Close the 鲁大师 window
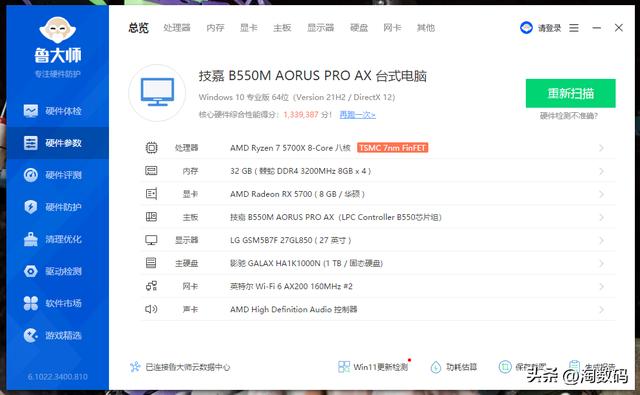 (619, 28)
